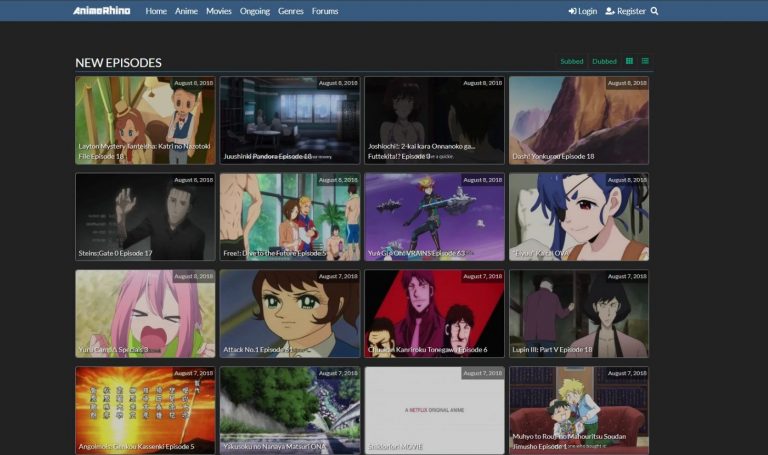The width and height of the screenshot is (768, 455).
Task: Open Angolmois: Genkou Kassenki Episode 5 thumbnail
Action: coord(145,410)
